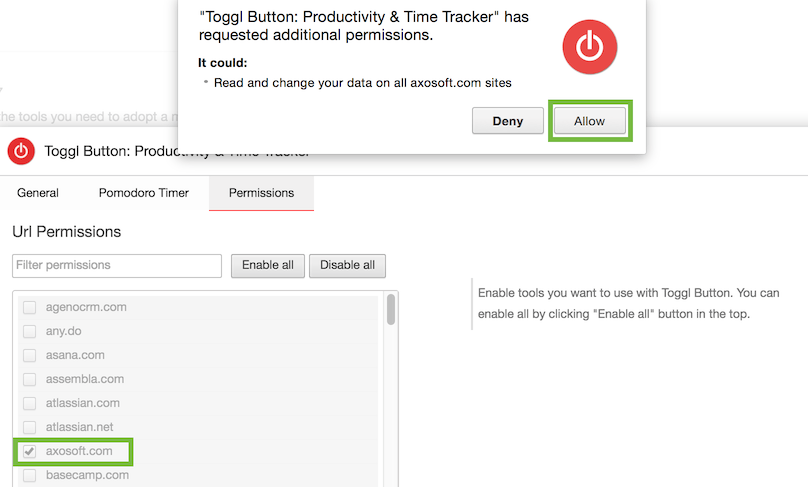Uncheck the axosoft.com checkbox
The height and width of the screenshot is (487, 808).
pos(29,451)
